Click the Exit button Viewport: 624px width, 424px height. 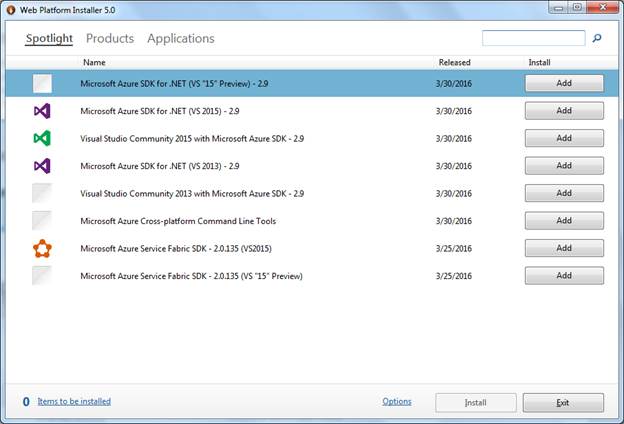(563, 403)
